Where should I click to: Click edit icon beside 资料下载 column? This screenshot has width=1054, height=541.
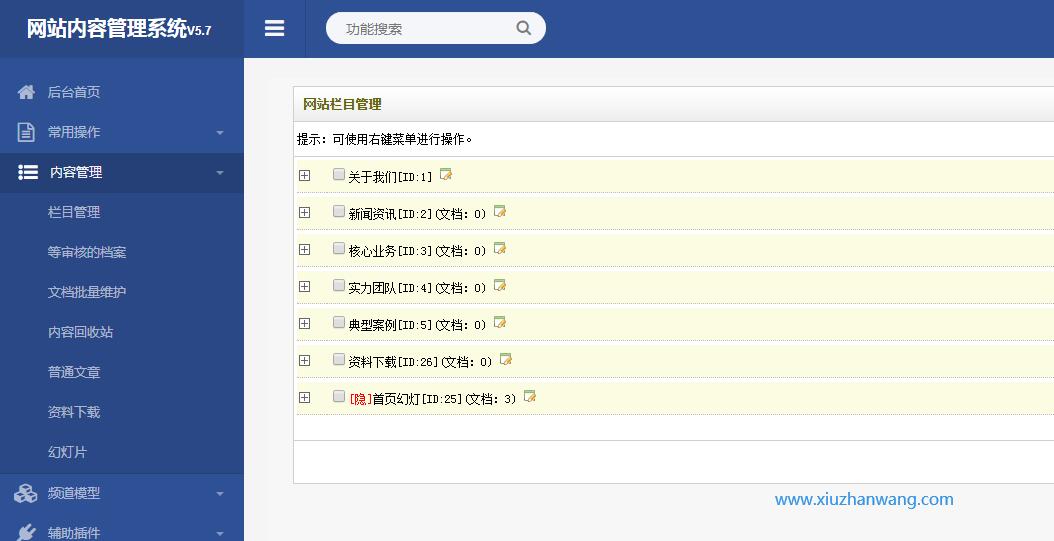click(506, 360)
